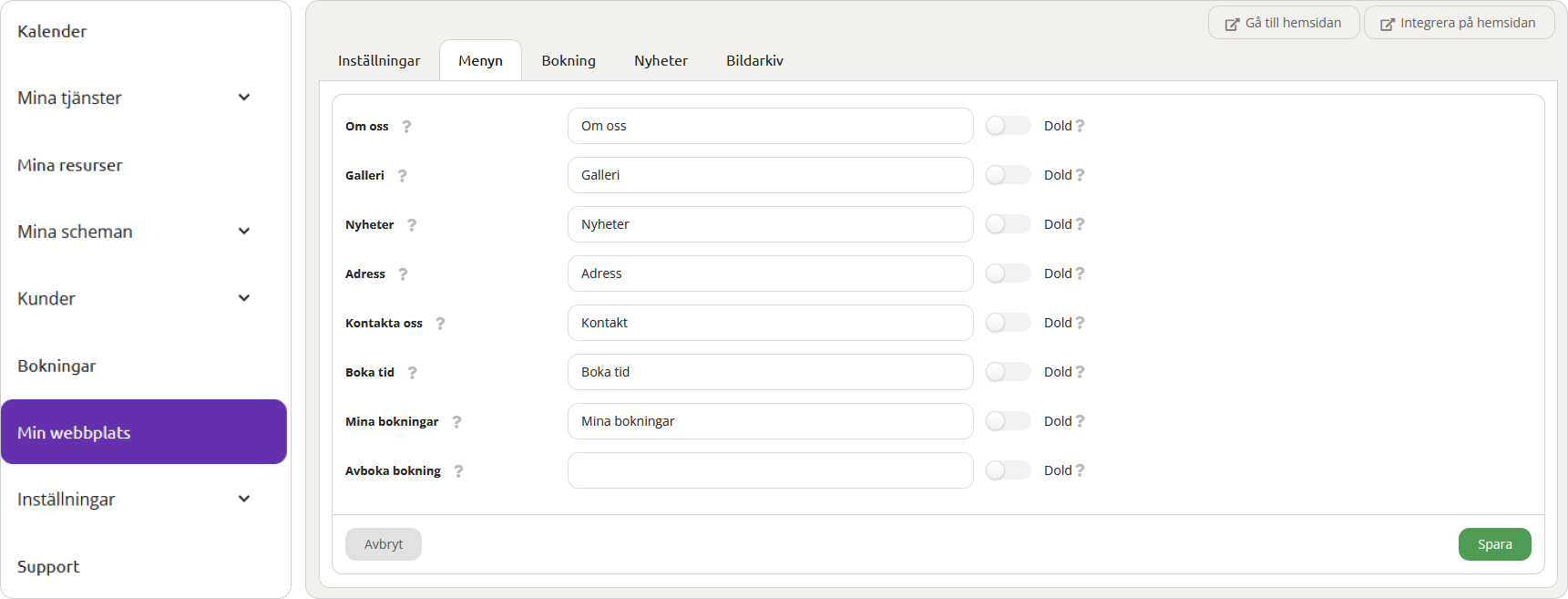1568x599 pixels.
Task: Expand Mina scheman submenu
Action: click(x=243, y=232)
